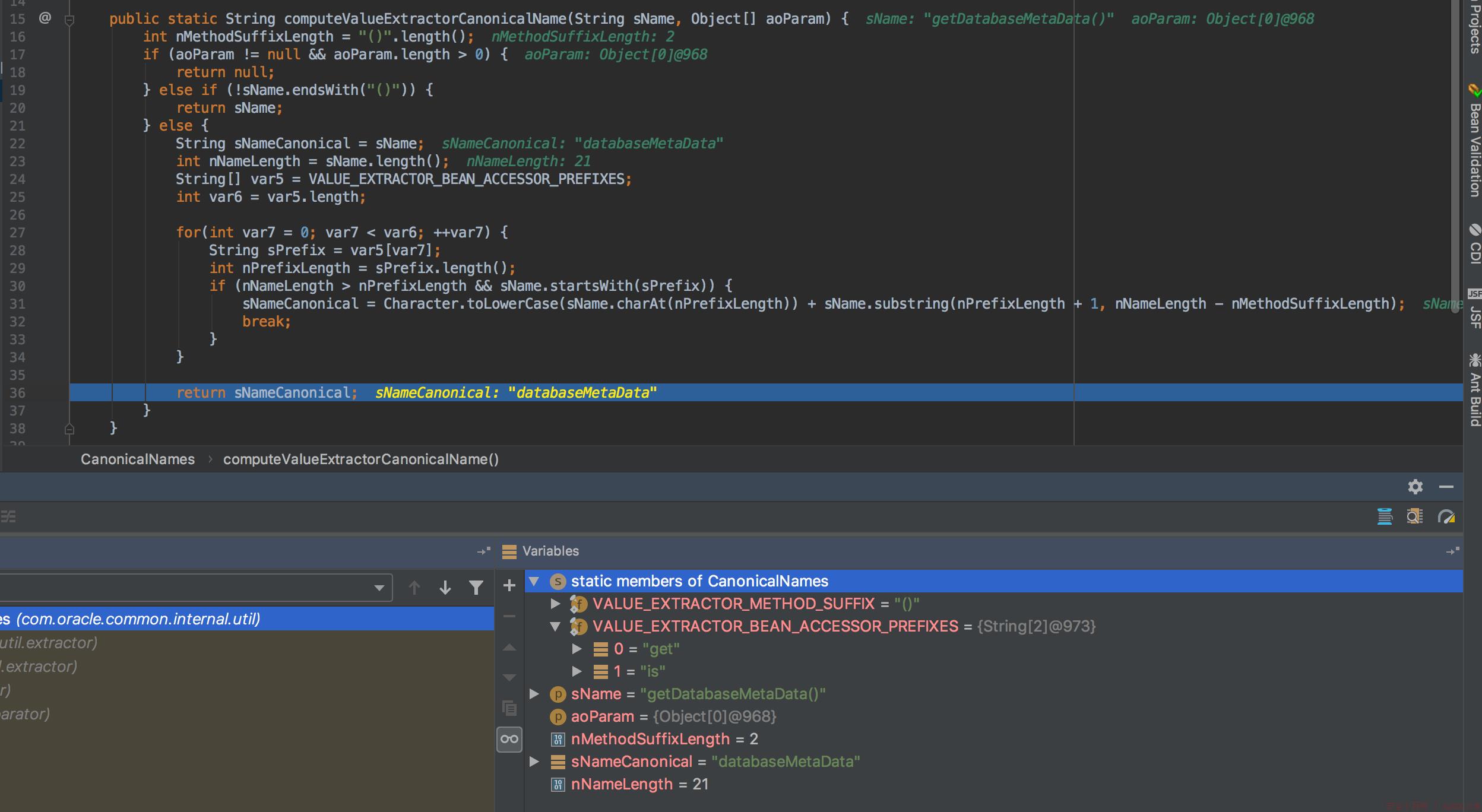The image size is (1482, 812).
Task: Expand the sNameCanonical variable node
Action: pyautogui.click(x=534, y=762)
